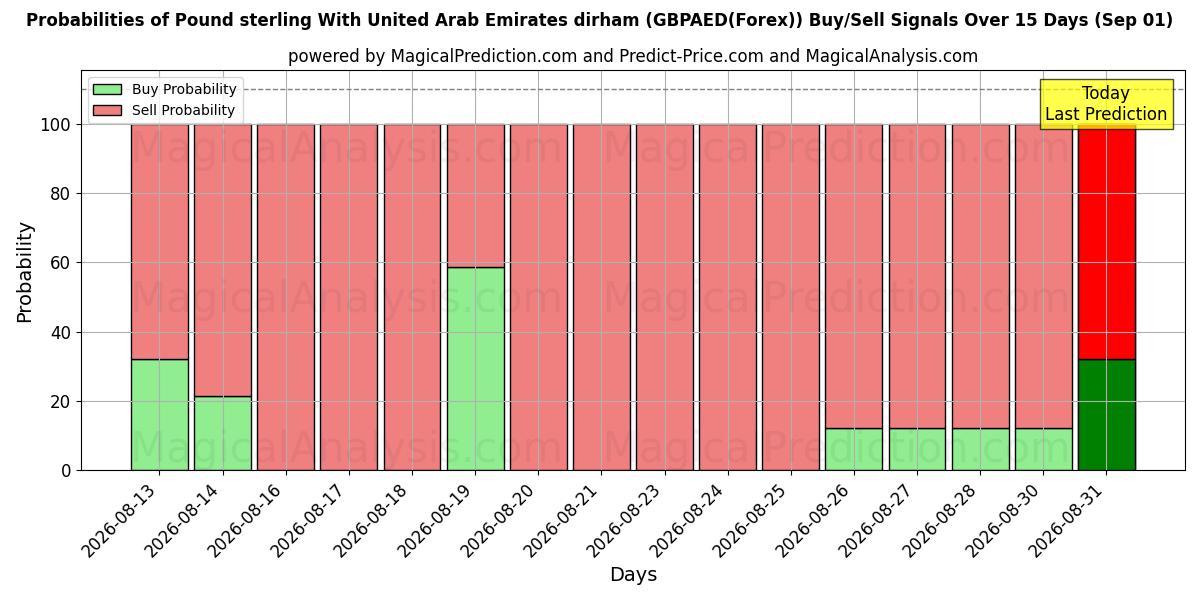1200x600 pixels.
Task: Click the full sell bar for 2026-08-17
Action: click(349, 297)
